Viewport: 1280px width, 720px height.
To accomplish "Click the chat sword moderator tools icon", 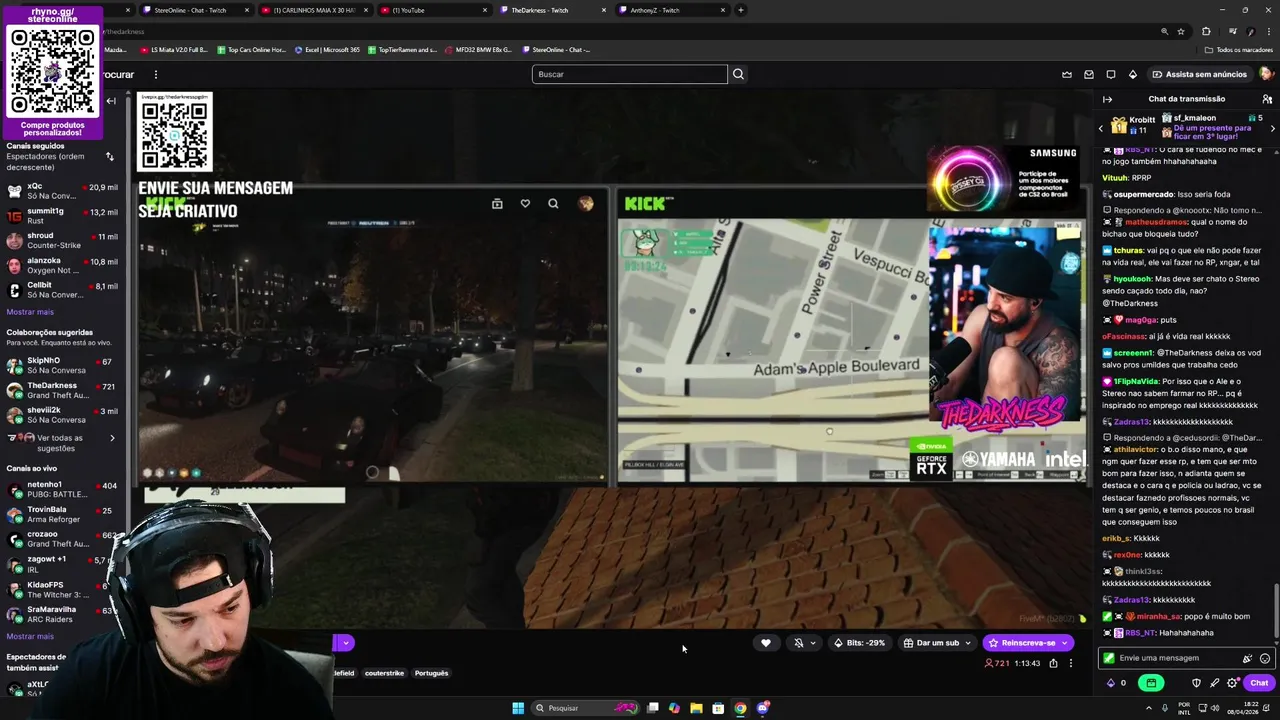I will (1214, 683).
